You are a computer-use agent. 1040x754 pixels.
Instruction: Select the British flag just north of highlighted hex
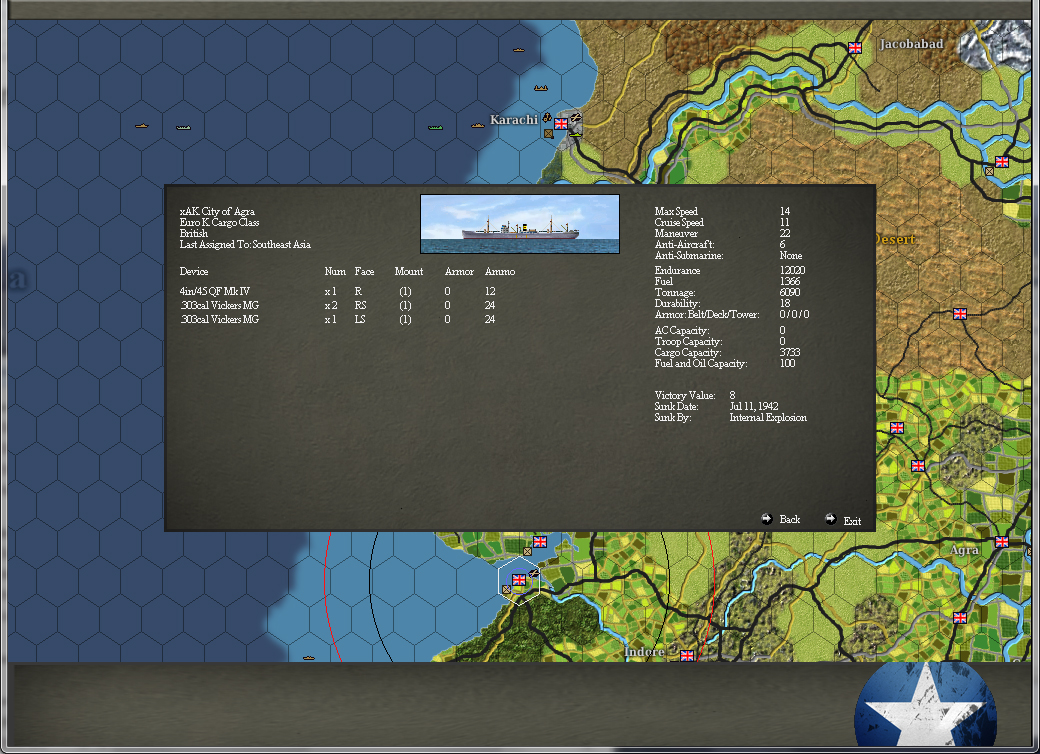click(x=540, y=542)
